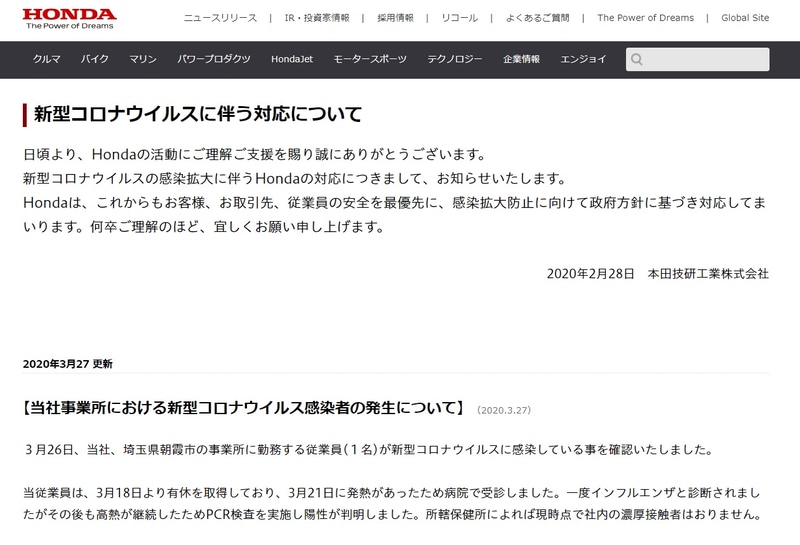Open よくあるご質問 link
The height and width of the screenshot is (545, 800).
click(537, 18)
